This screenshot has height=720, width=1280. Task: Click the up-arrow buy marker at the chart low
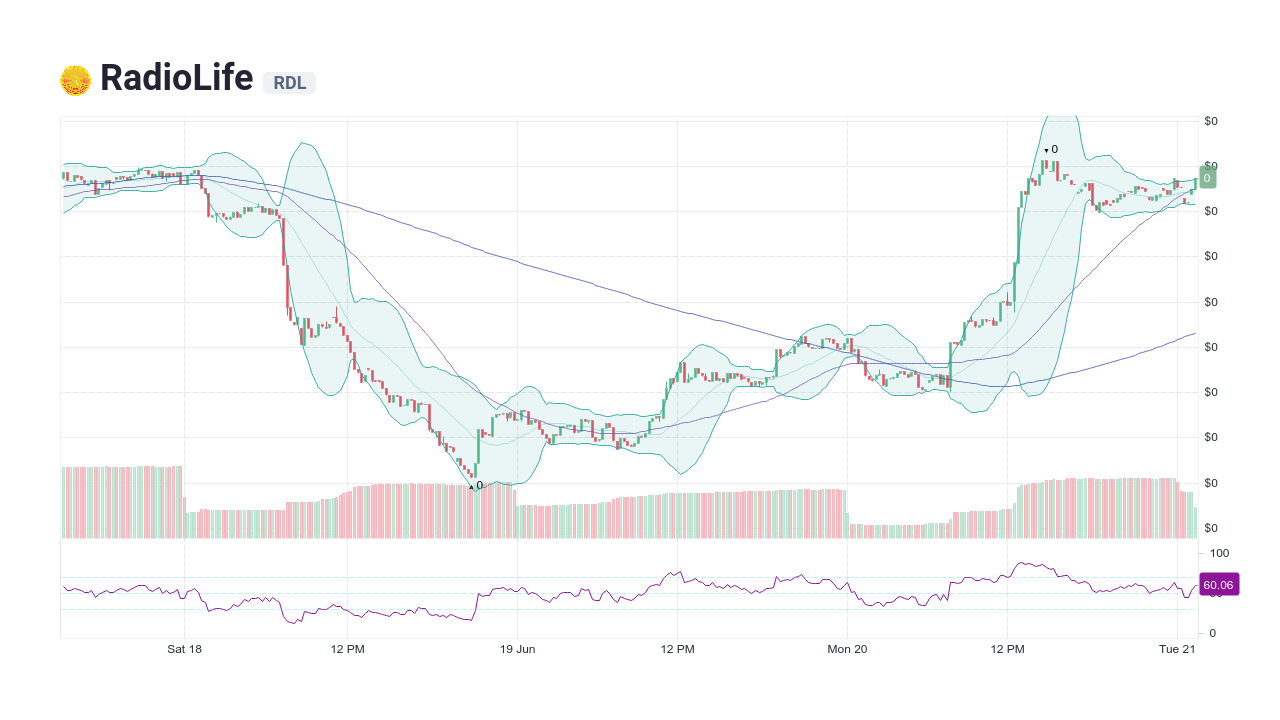(471, 486)
